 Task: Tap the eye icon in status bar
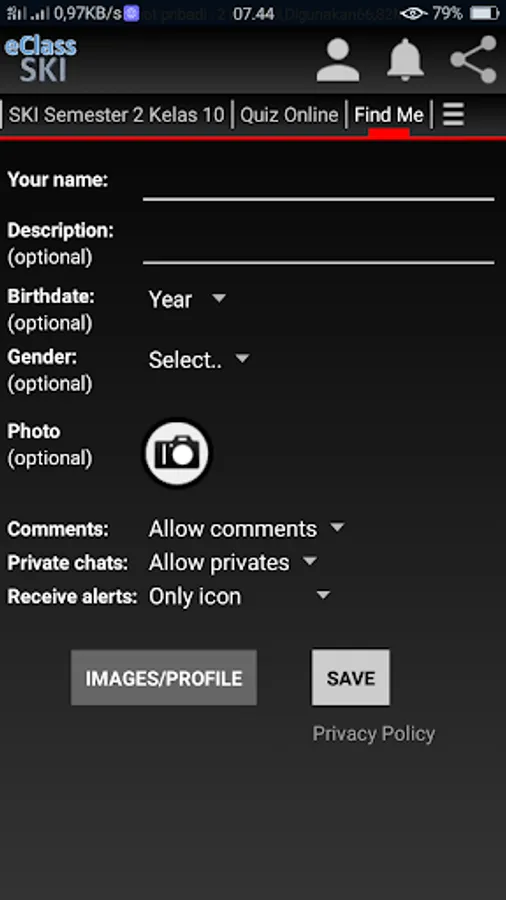(x=414, y=13)
